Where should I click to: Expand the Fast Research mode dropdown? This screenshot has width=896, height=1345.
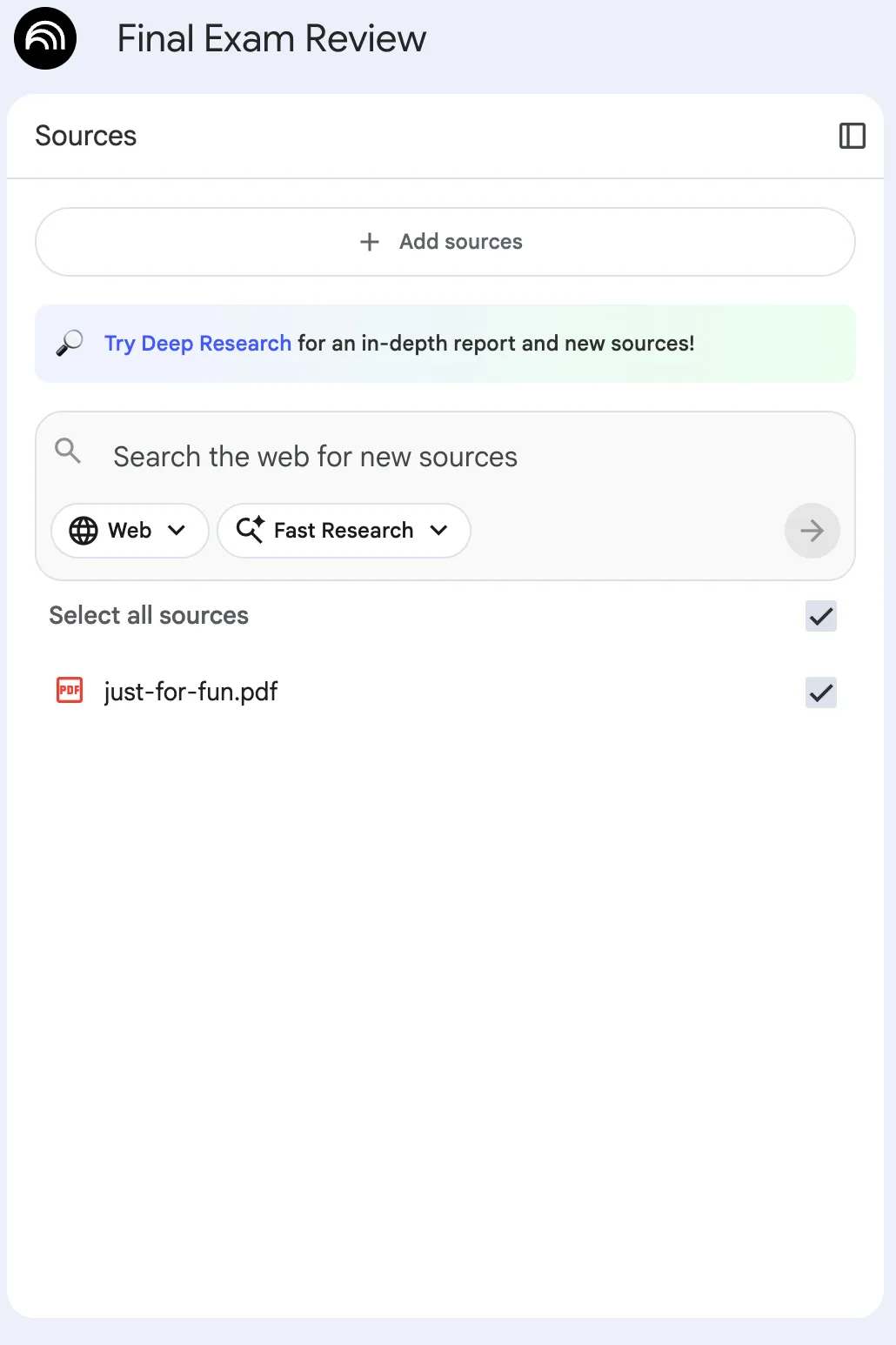(439, 531)
